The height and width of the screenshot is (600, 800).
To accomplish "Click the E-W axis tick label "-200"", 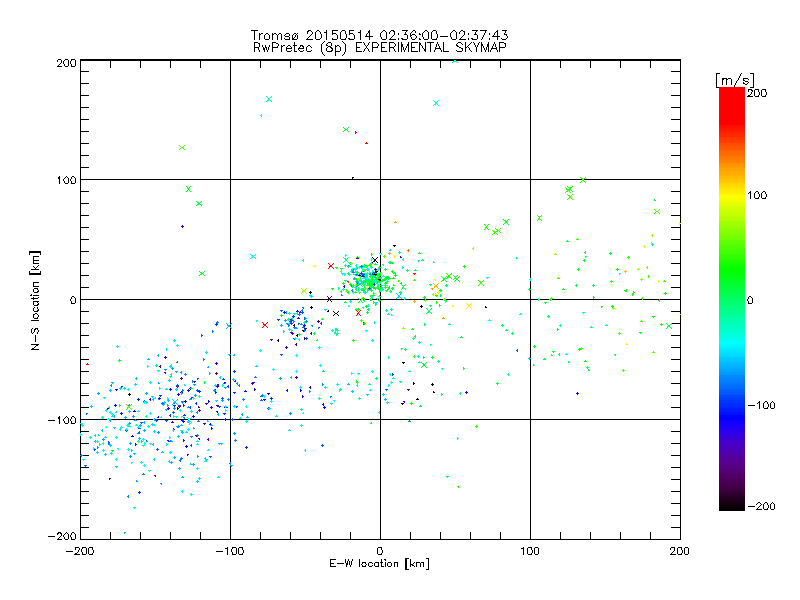I will [80, 551].
